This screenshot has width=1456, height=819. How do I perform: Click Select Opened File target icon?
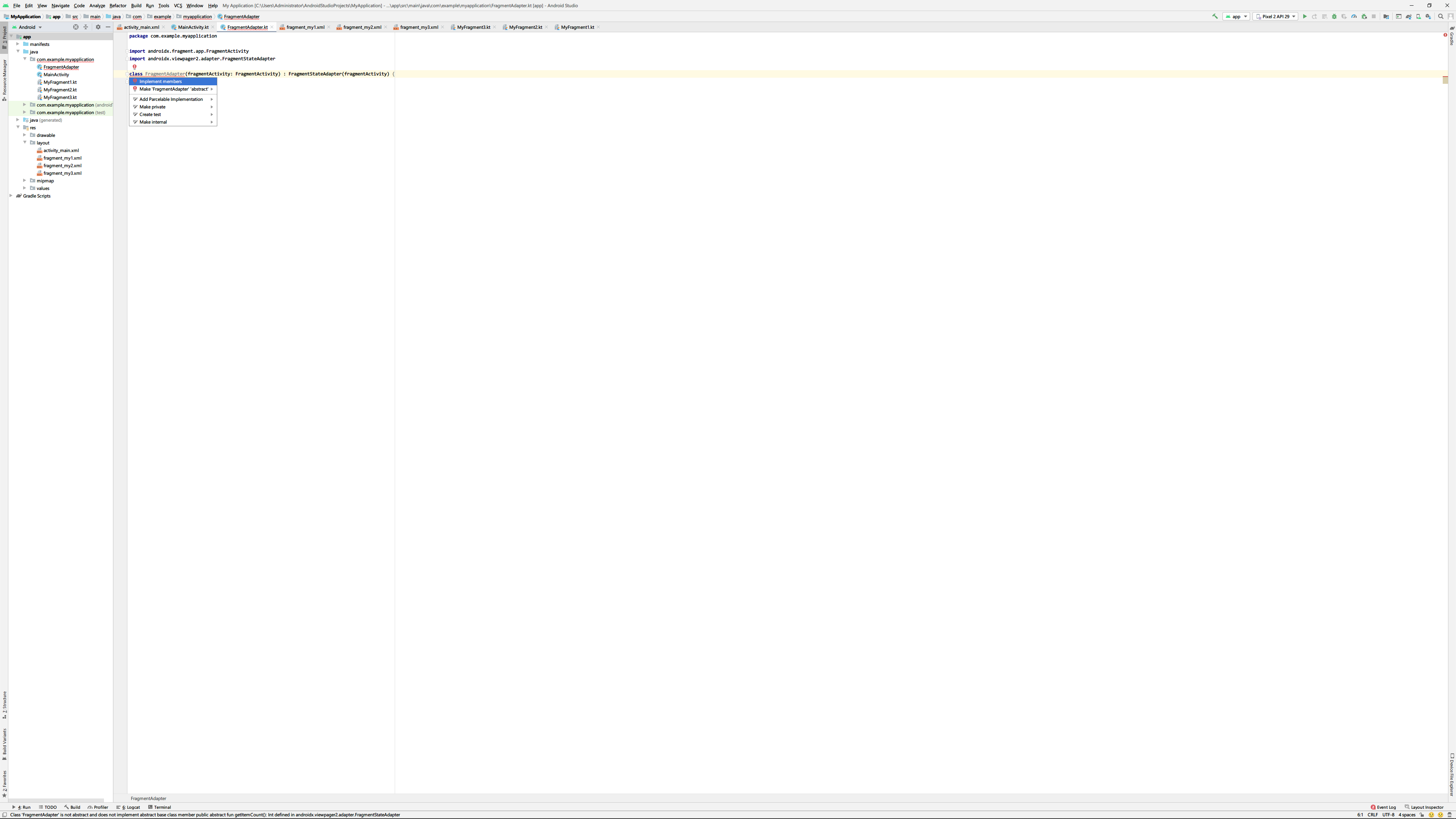pos(76,27)
